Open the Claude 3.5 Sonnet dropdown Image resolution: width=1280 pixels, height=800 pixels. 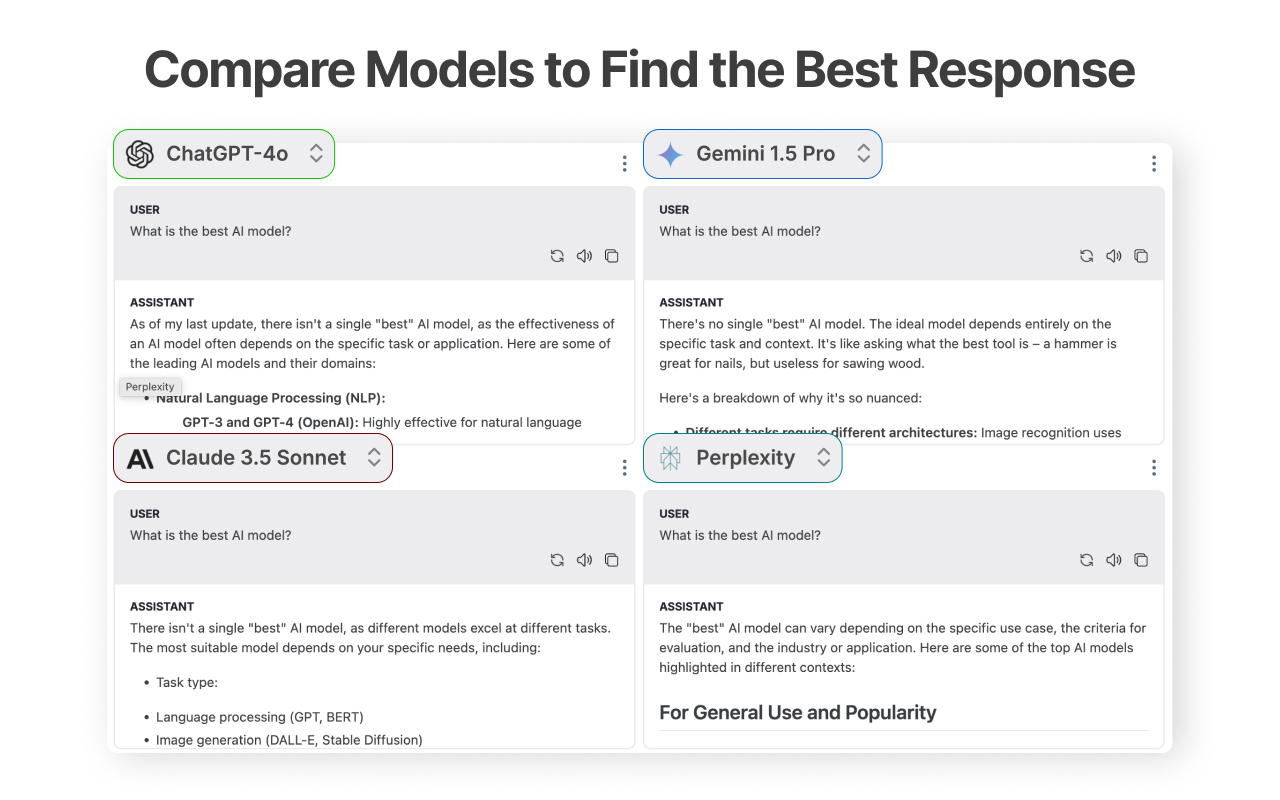tap(375, 458)
